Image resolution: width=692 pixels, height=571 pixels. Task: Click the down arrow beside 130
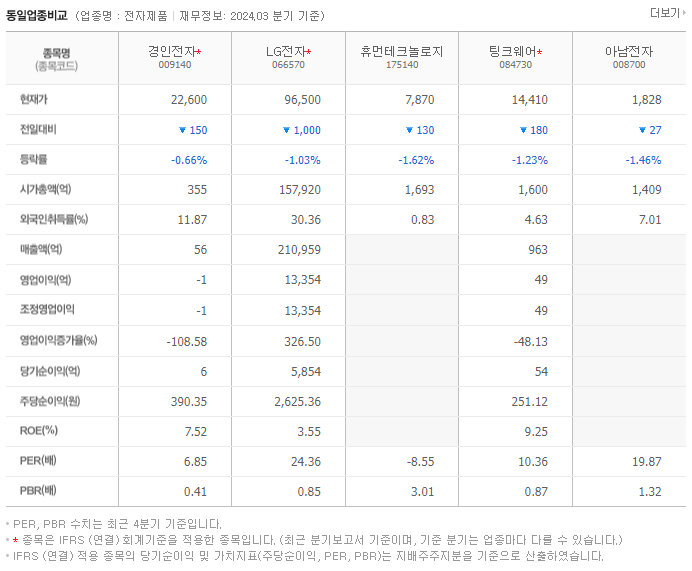[x=409, y=130]
